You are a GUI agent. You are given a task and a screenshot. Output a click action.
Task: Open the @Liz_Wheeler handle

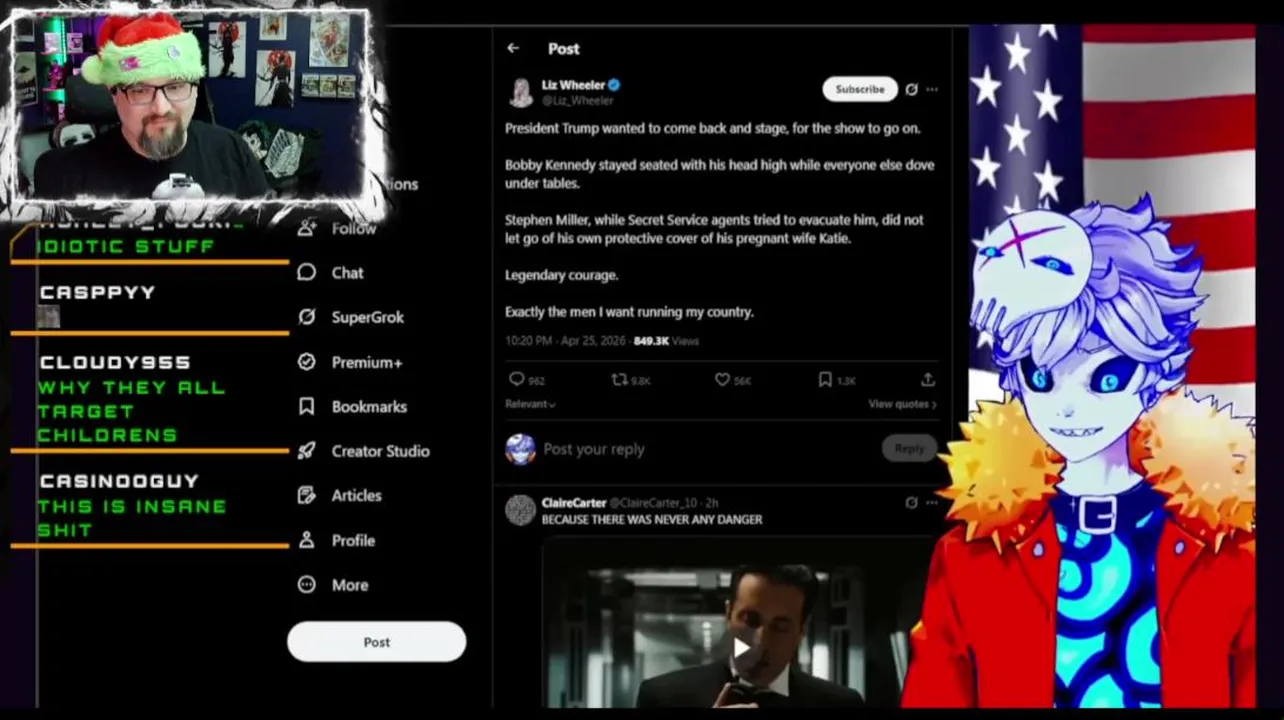[577, 100]
